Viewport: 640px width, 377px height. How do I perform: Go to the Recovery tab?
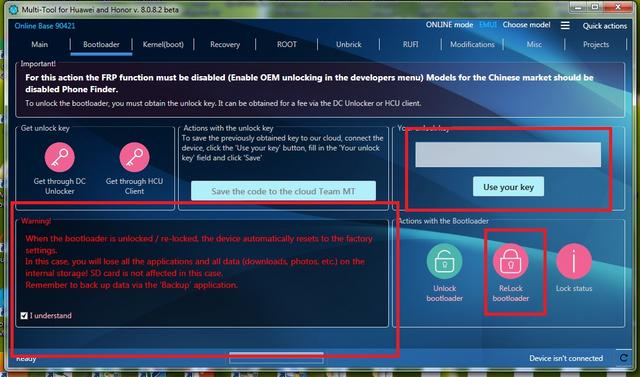point(225,44)
